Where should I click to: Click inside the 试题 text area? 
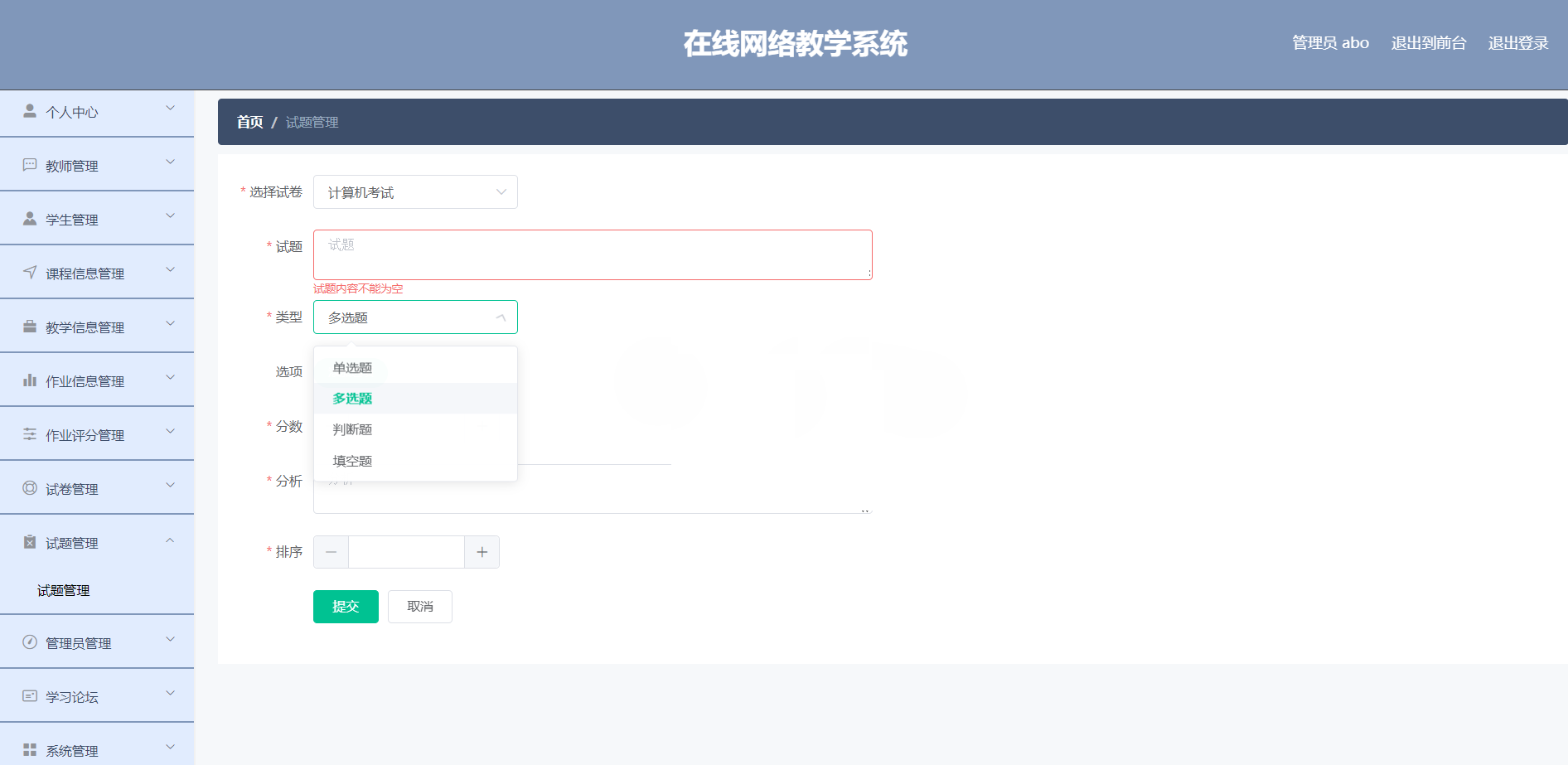[592, 254]
